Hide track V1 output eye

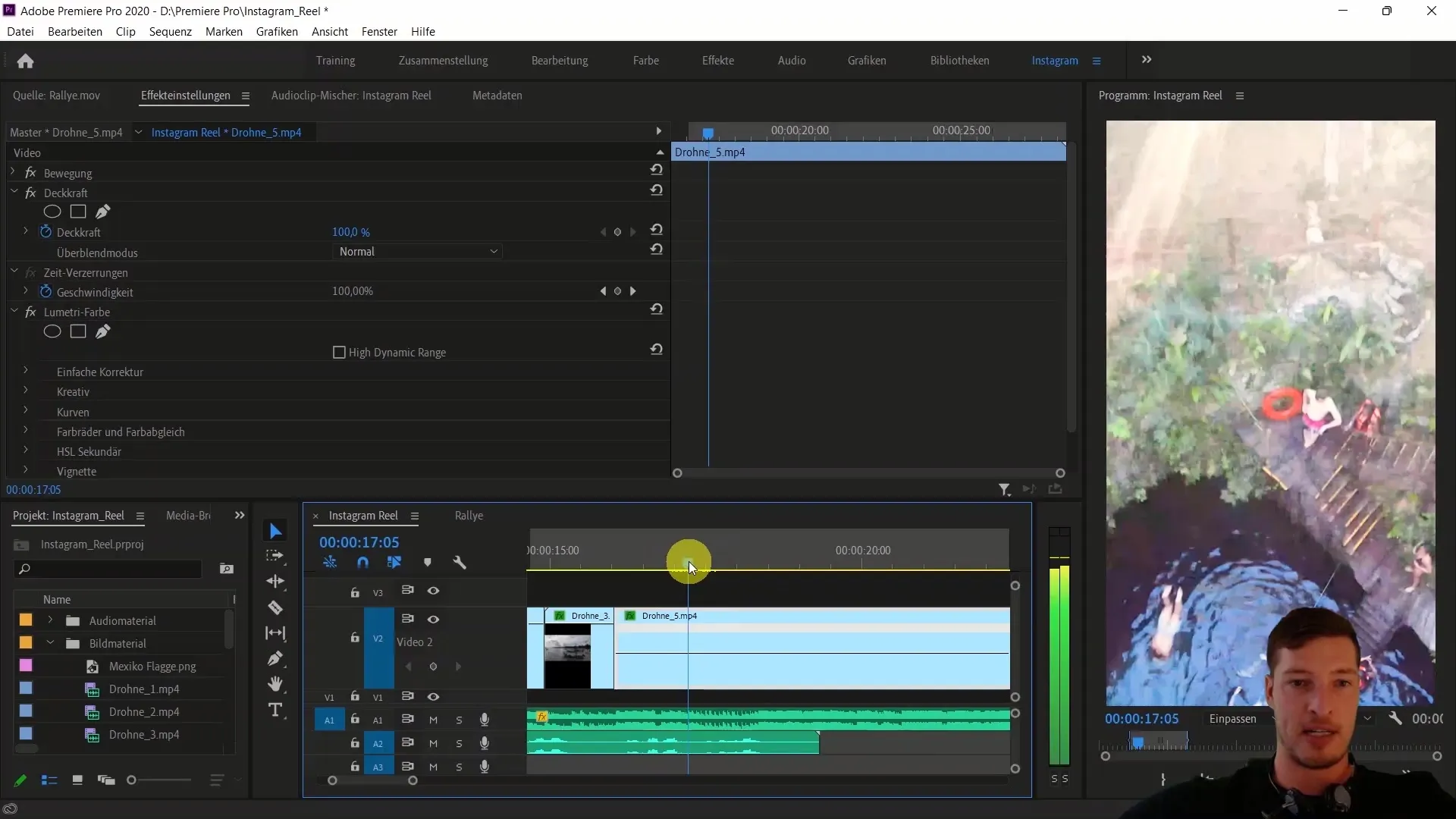433,697
